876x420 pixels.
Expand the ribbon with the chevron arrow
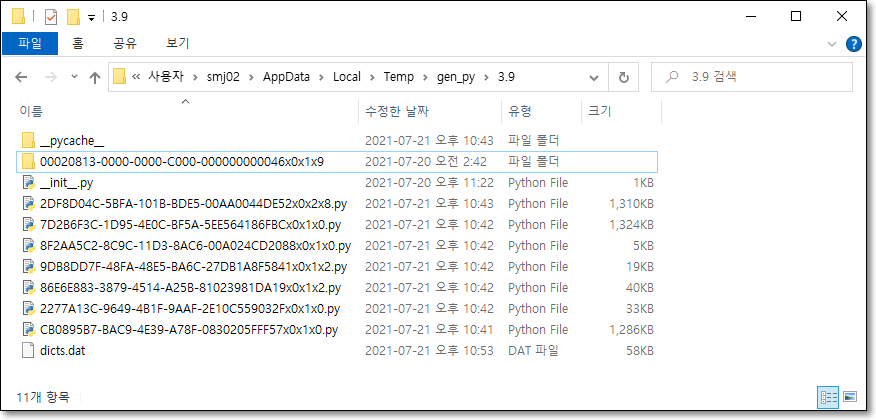pyautogui.click(x=832, y=44)
